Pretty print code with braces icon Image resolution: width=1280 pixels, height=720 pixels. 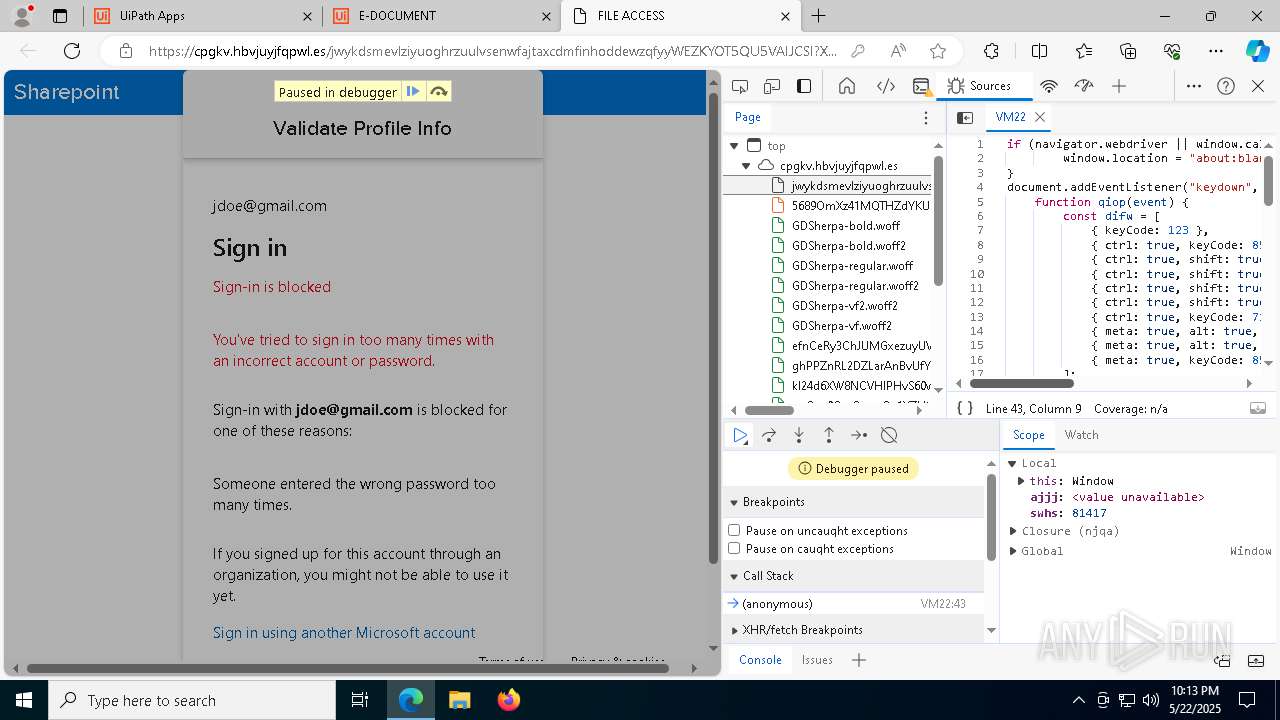coord(965,408)
